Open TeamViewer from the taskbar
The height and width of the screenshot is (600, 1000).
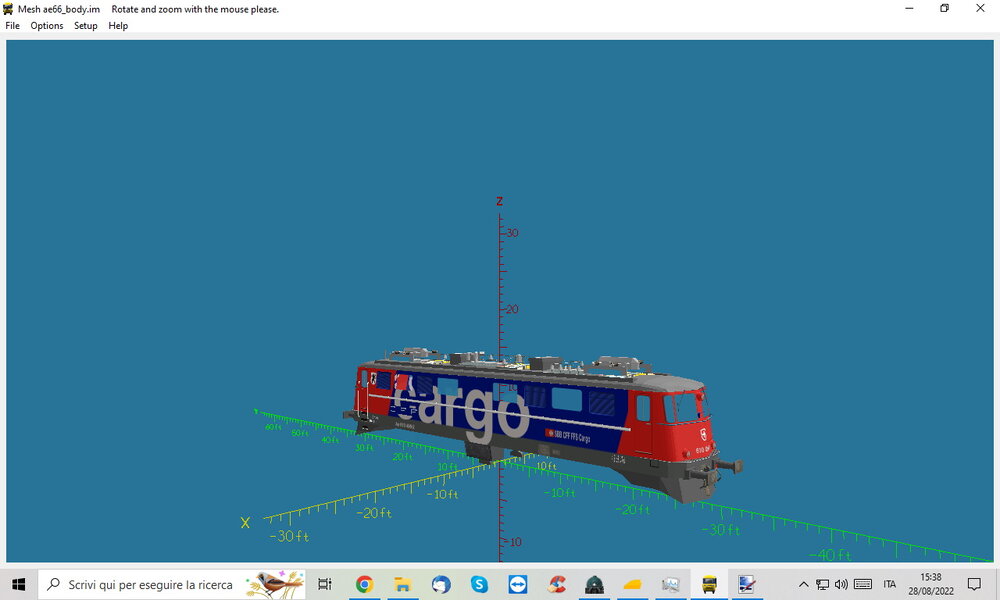point(517,584)
